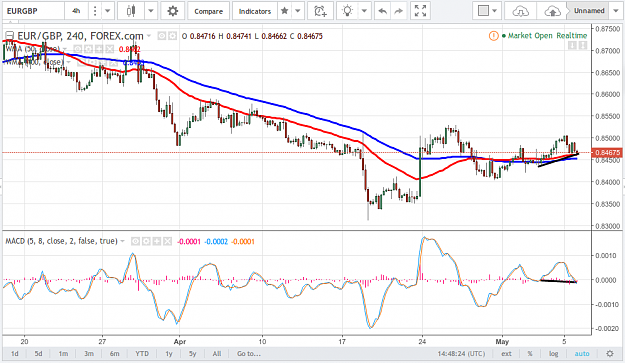Open the Indicators dialog
This screenshot has width=625, height=363.
coord(255,11)
